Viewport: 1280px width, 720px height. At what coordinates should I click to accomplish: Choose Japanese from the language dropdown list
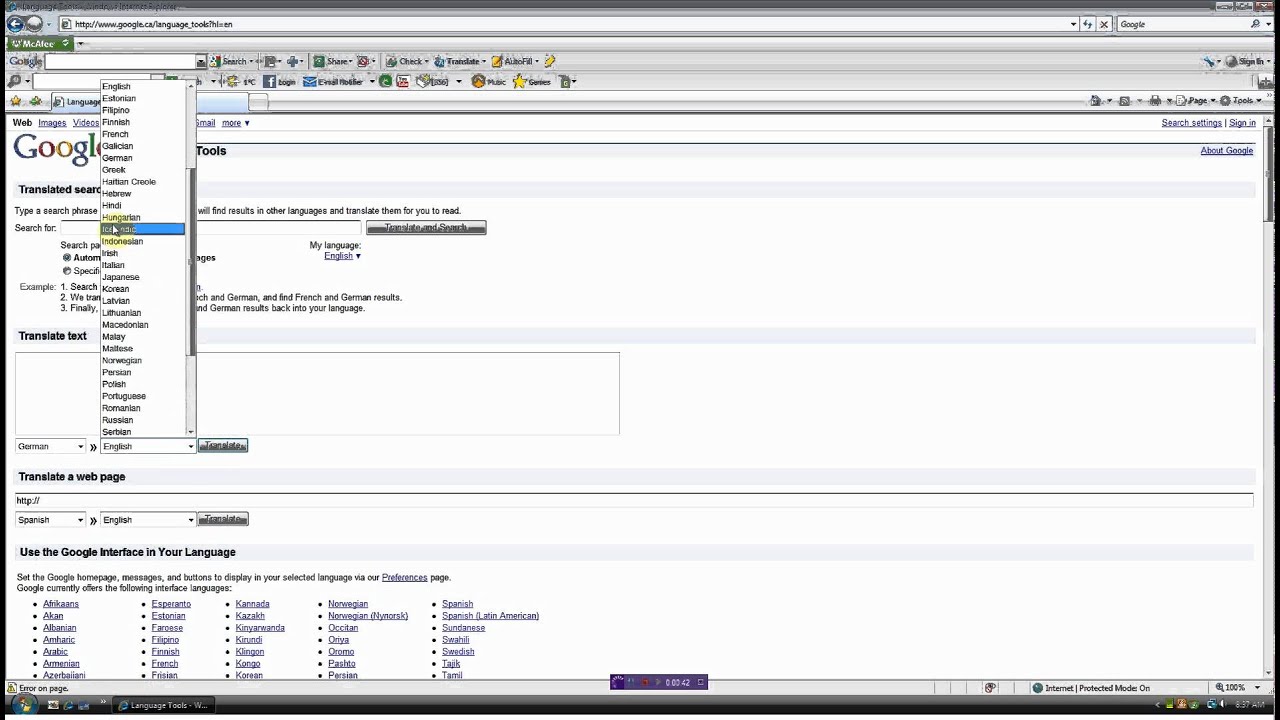(142, 277)
